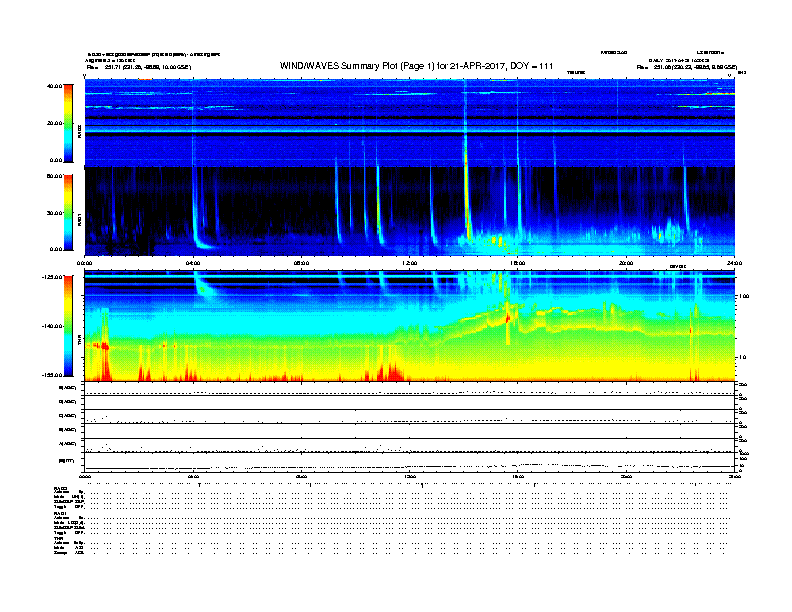Click the 16:00 tick label under RAD1 panel
This screenshot has height=612, width=792.
point(518,263)
